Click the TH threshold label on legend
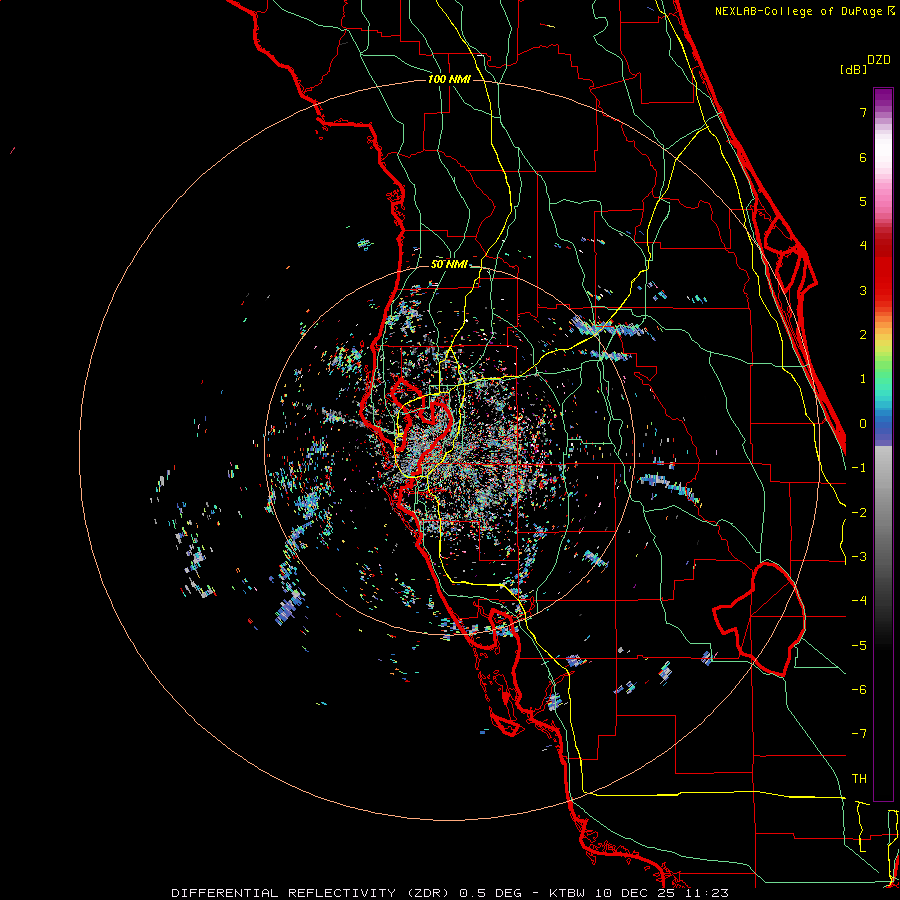900x900 pixels. (859, 779)
